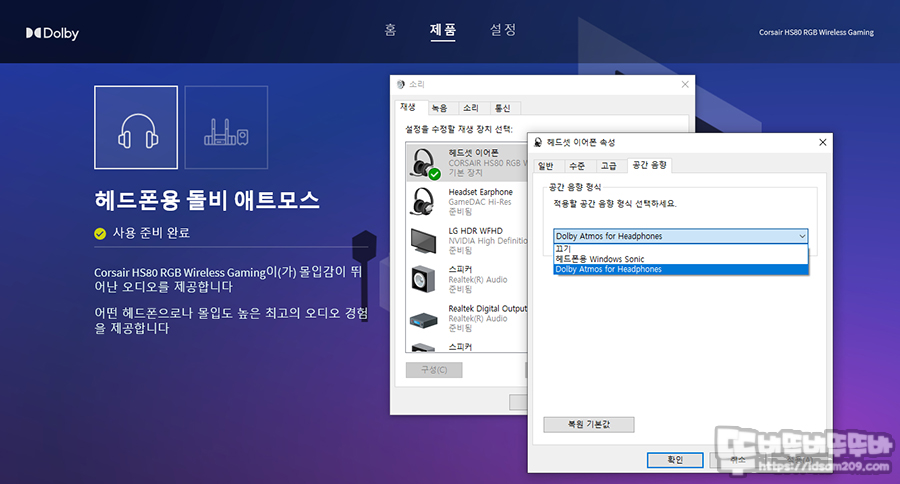The width and height of the screenshot is (900, 484).
Task: Select Headset Earphone GameDAC device icon
Action: click(x=423, y=202)
